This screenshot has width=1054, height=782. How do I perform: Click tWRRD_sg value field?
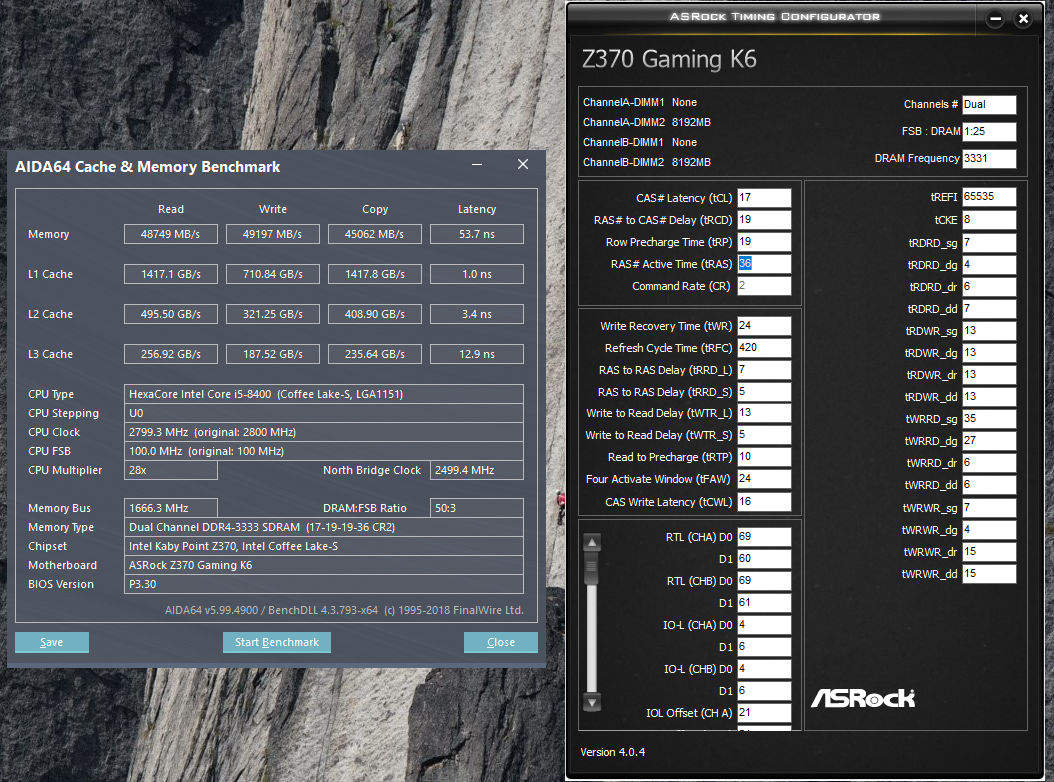[989, 419]
